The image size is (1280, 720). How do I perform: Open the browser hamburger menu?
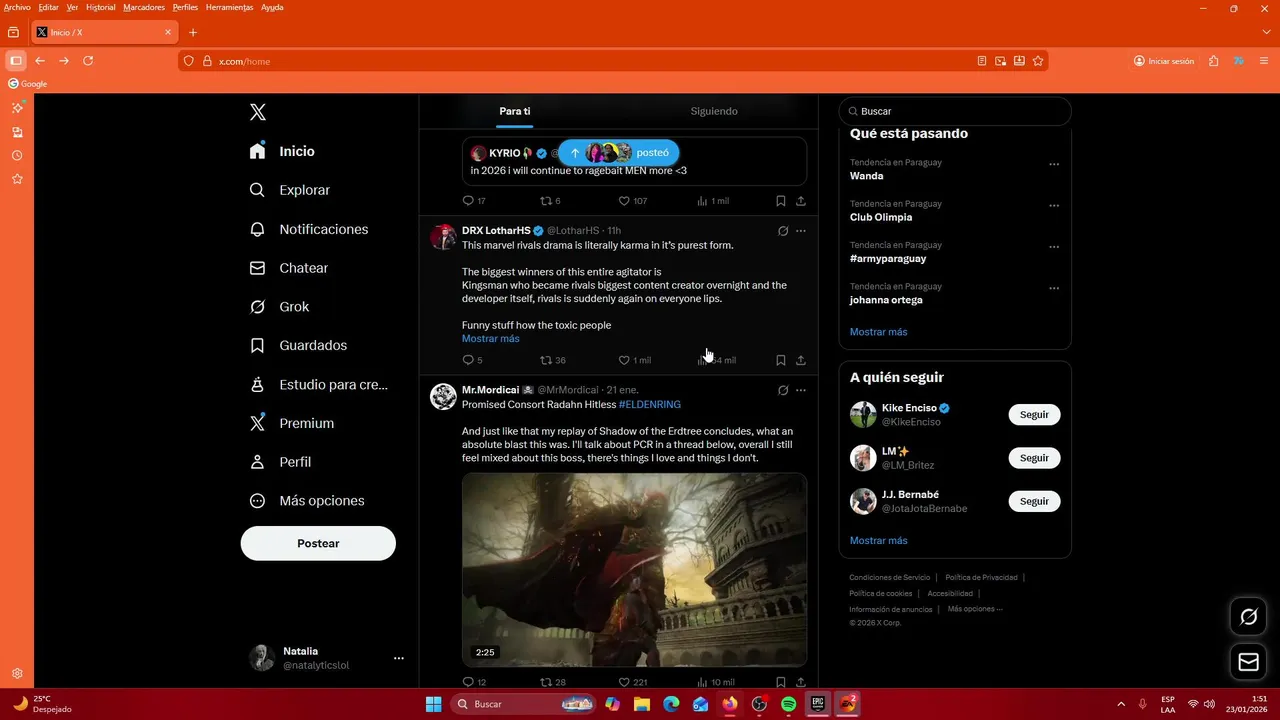(x=1264, y=61)
